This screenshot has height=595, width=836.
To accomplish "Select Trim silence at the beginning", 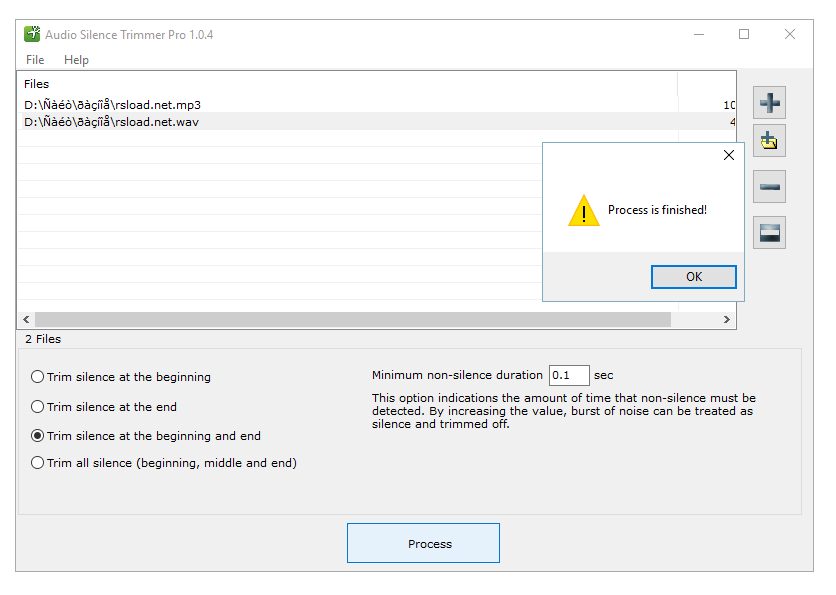I will click(x=38, y=377).
